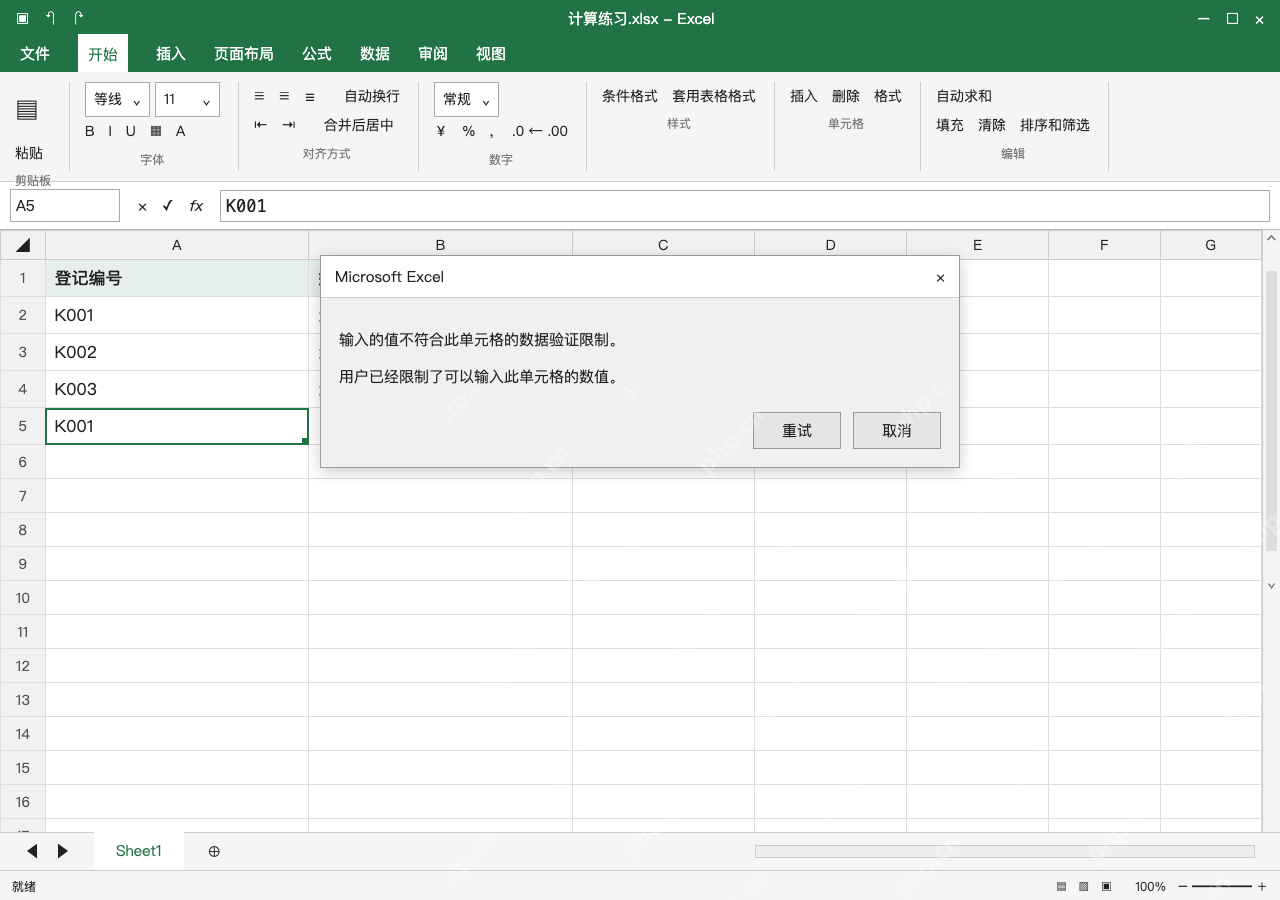1280x900 pixels.
Task: Click 条件格式 in styles group
Action: (630, 96)
